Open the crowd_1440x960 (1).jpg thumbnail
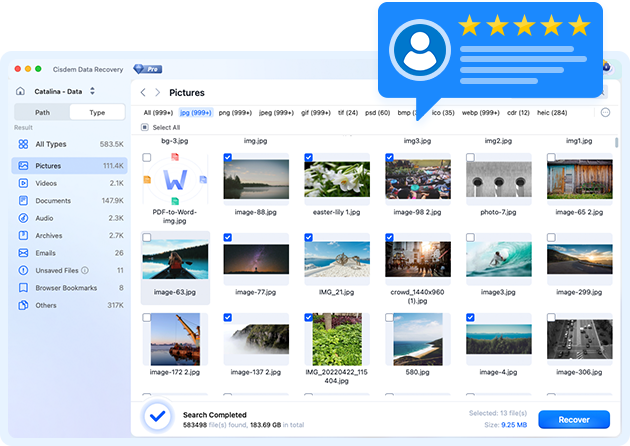Screen dimensions: 630x446 [x=418, y=259]
